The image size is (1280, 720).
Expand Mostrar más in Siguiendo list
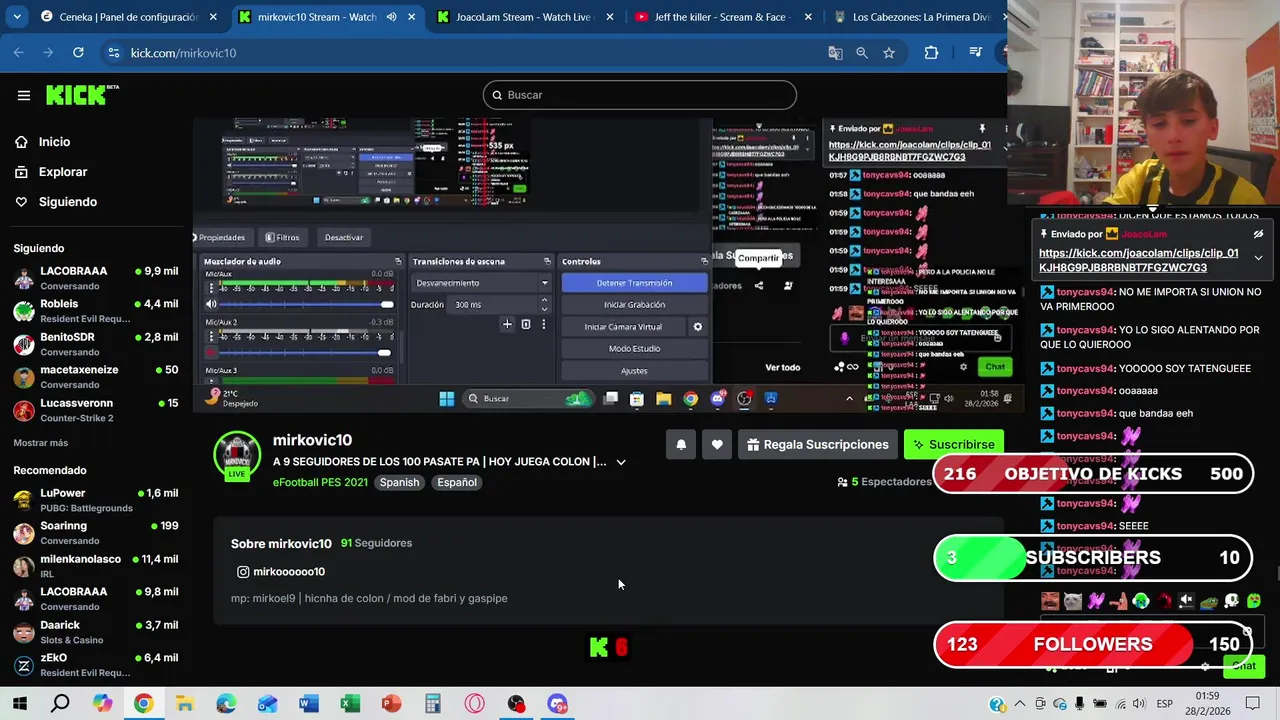[41, 443]
